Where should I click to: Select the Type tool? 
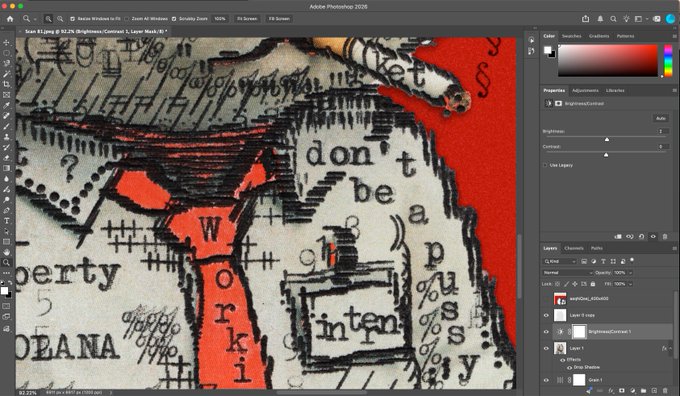(7, 221)
